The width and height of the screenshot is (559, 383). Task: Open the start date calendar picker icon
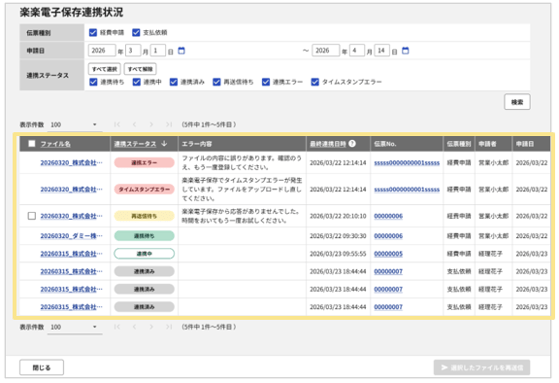click(x=181, y=51)
